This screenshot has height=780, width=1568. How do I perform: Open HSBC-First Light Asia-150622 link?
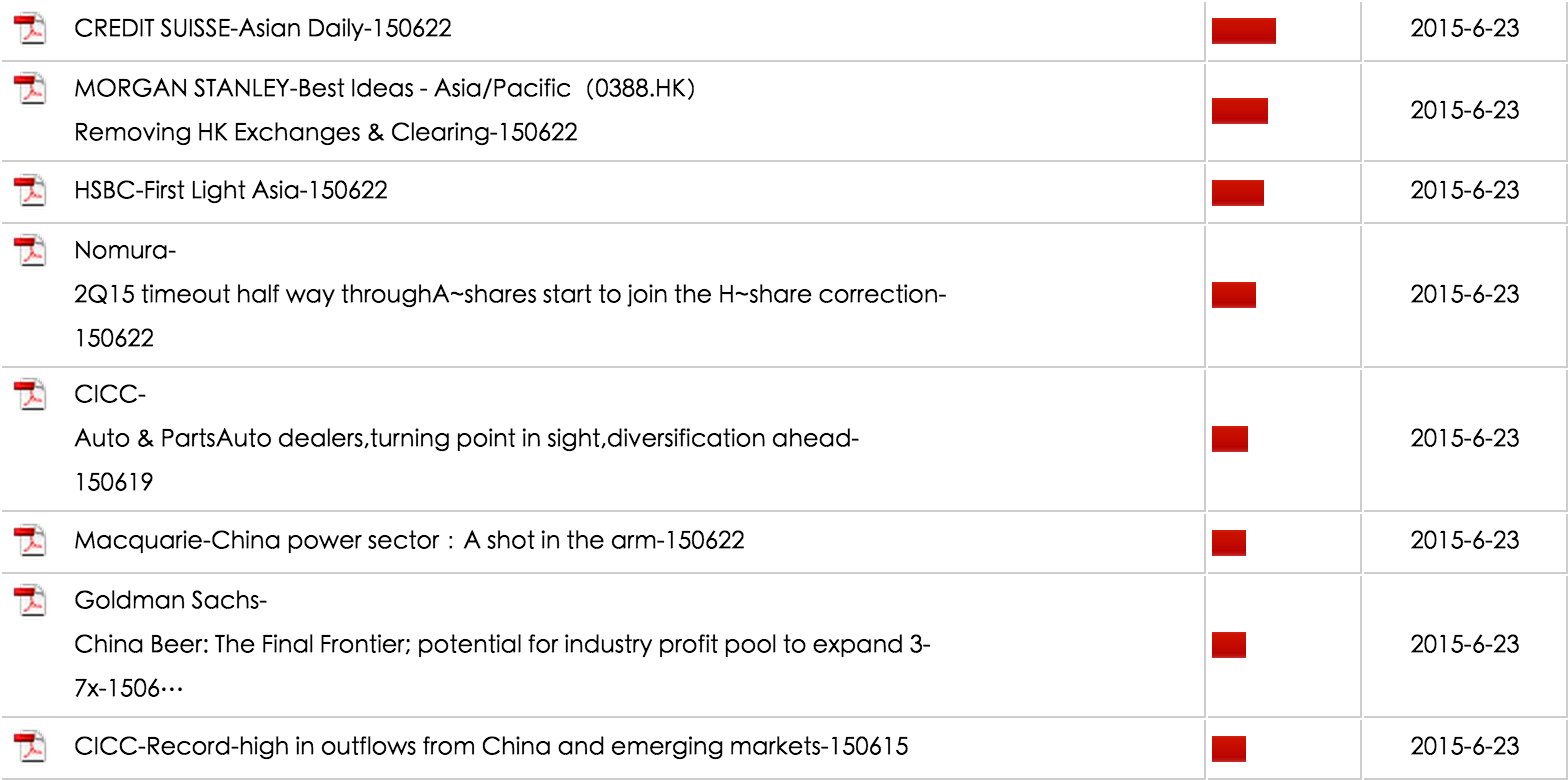(231, 190)
